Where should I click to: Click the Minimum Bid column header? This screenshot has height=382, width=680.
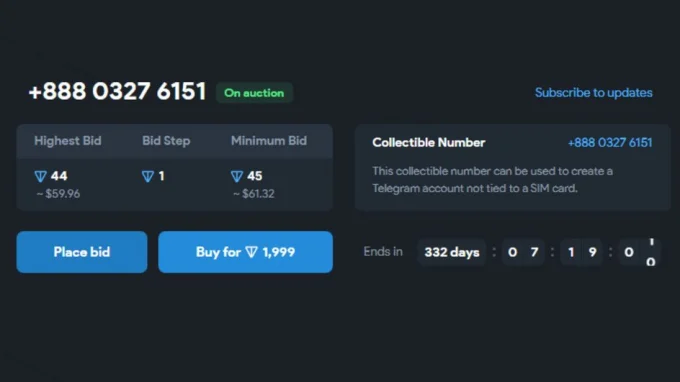[269, 140]
